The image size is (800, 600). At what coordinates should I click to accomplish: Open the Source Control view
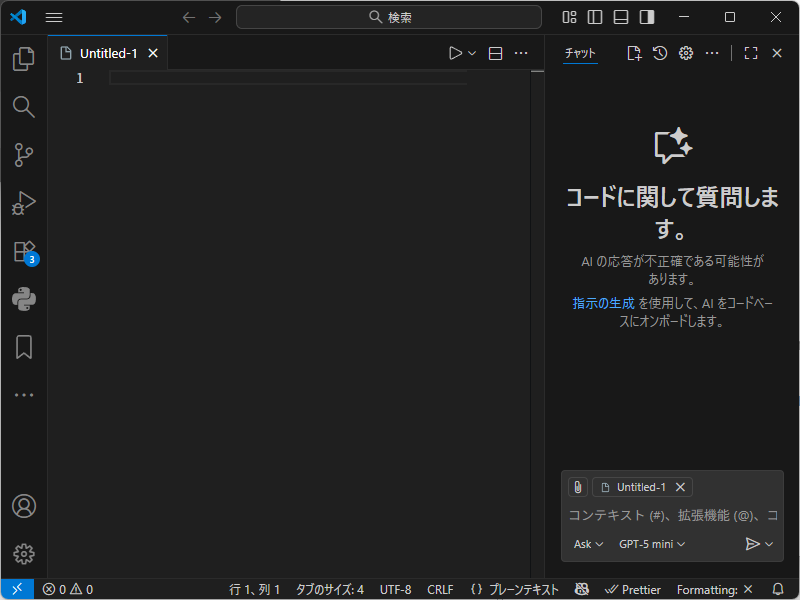click(x=23, y=155)
